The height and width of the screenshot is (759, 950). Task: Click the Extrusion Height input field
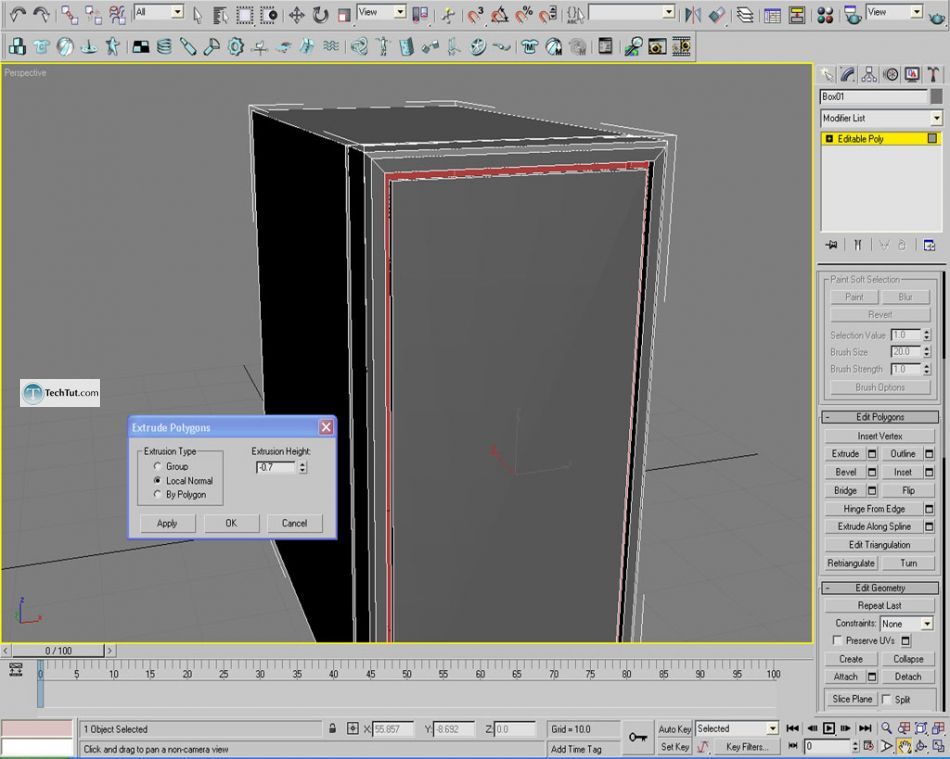[x=276, y=467]
